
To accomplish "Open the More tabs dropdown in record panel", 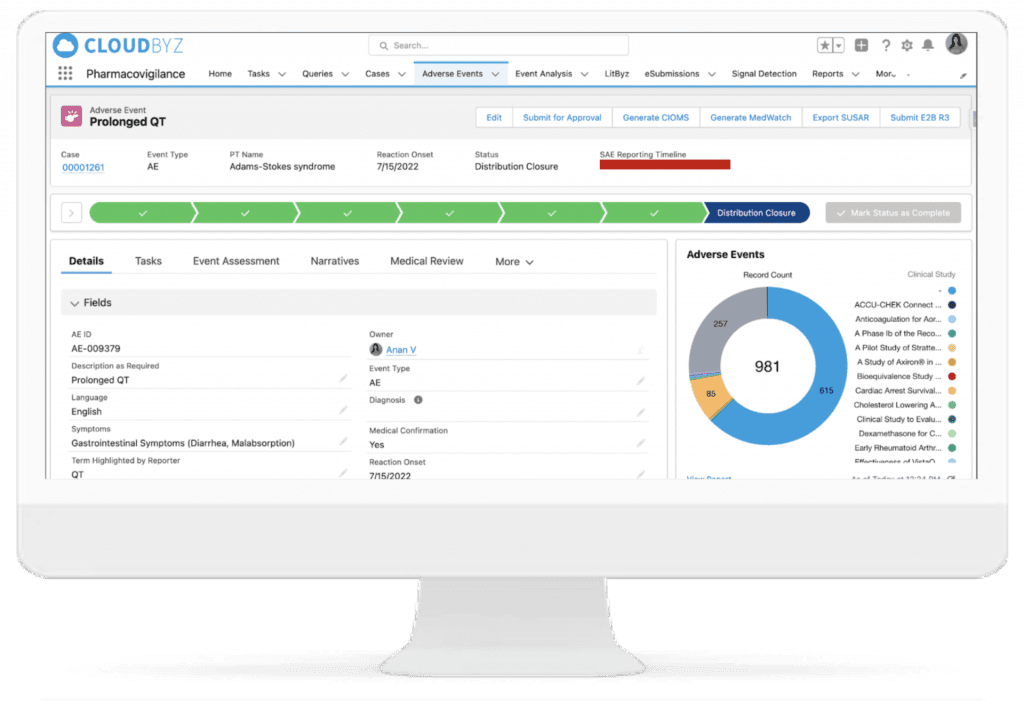I will [x=514, y=262].
